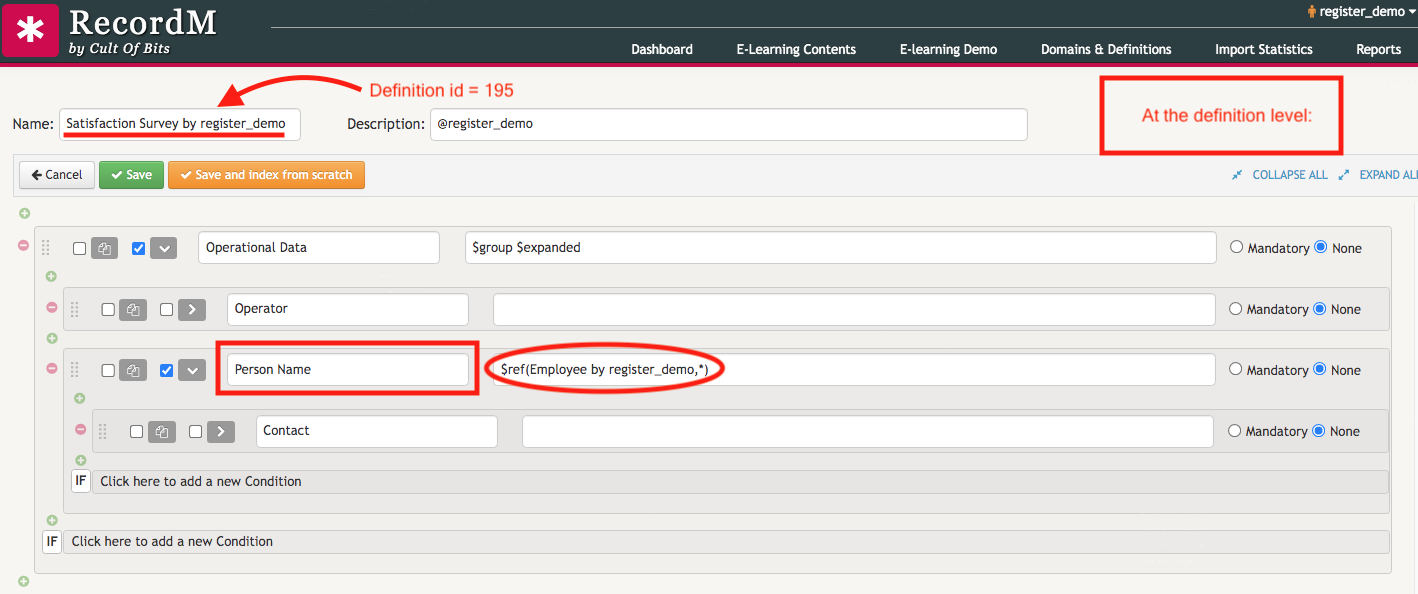Tick the first checkbox in Contact row

pos(137,432)
